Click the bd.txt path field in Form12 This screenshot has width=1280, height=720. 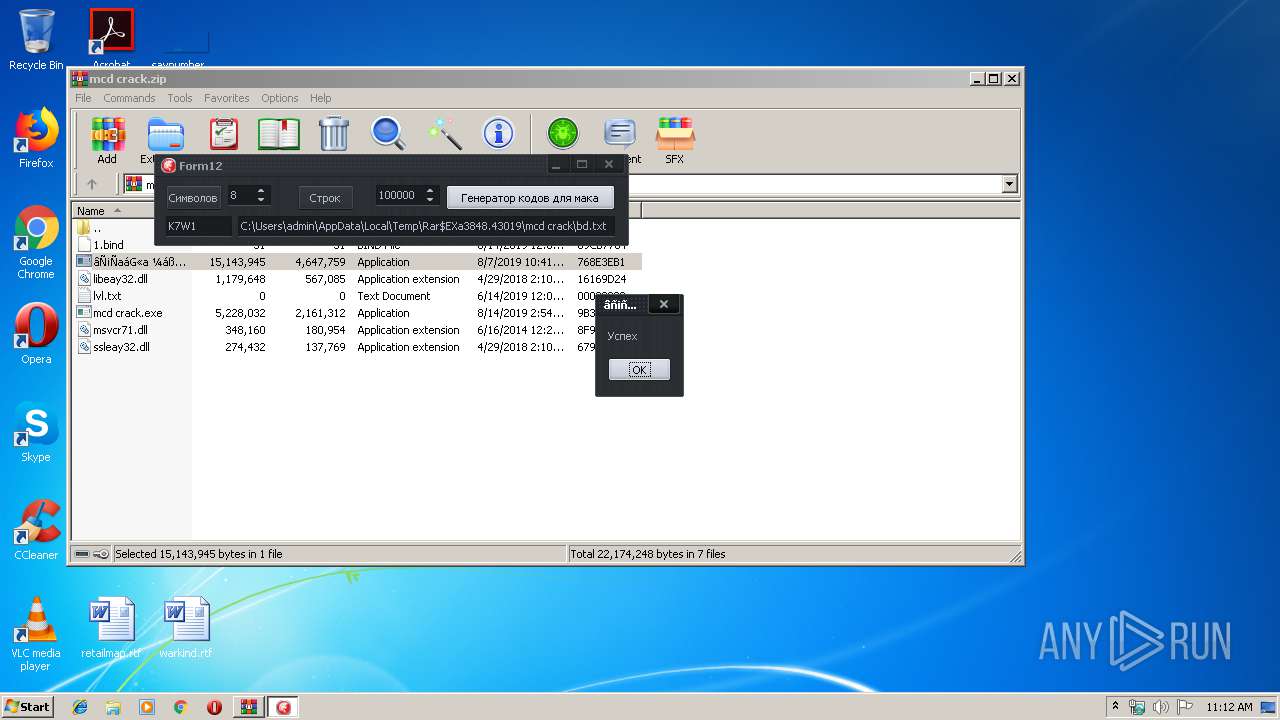pyautogui.click(x=426, y=226)
